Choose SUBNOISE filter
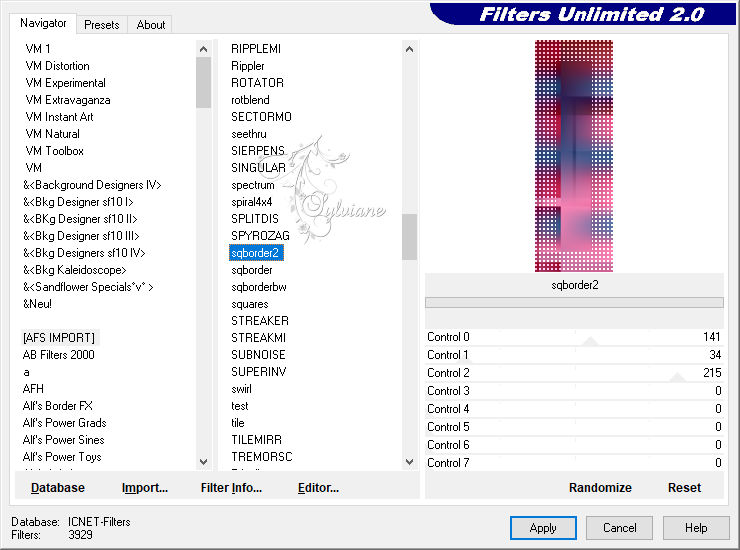This screenshot has height=550, width=740. click(258, 355)
